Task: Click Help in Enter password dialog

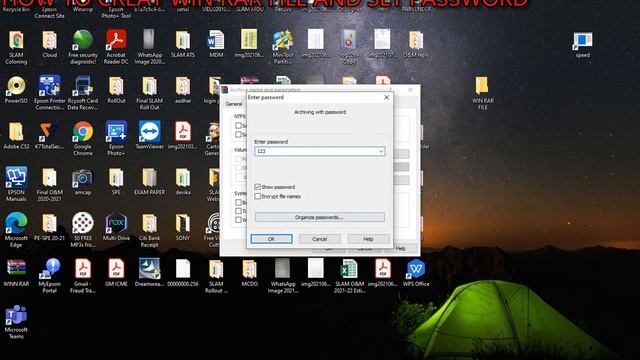Action: point(368,239)
